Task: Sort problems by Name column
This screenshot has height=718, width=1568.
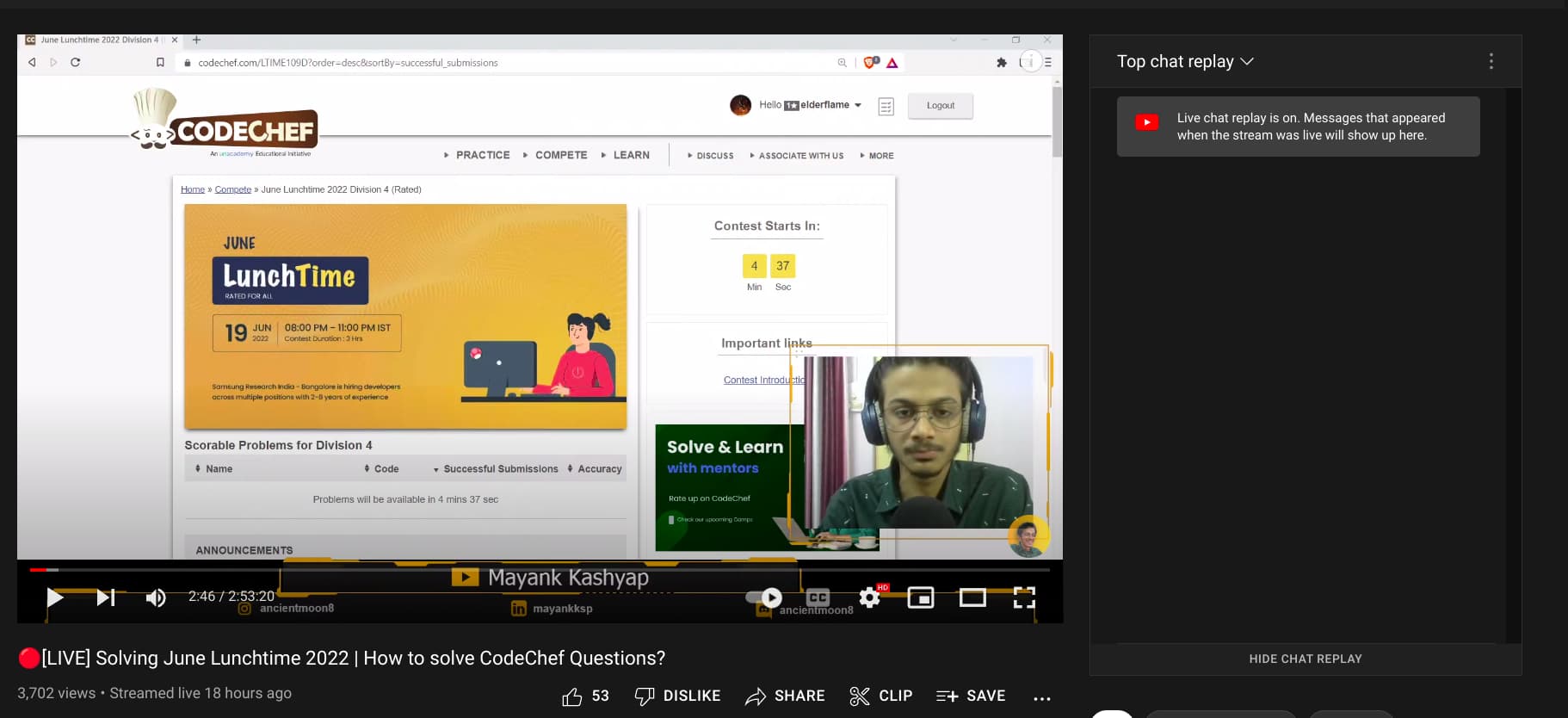Action: tap(213, 468)
